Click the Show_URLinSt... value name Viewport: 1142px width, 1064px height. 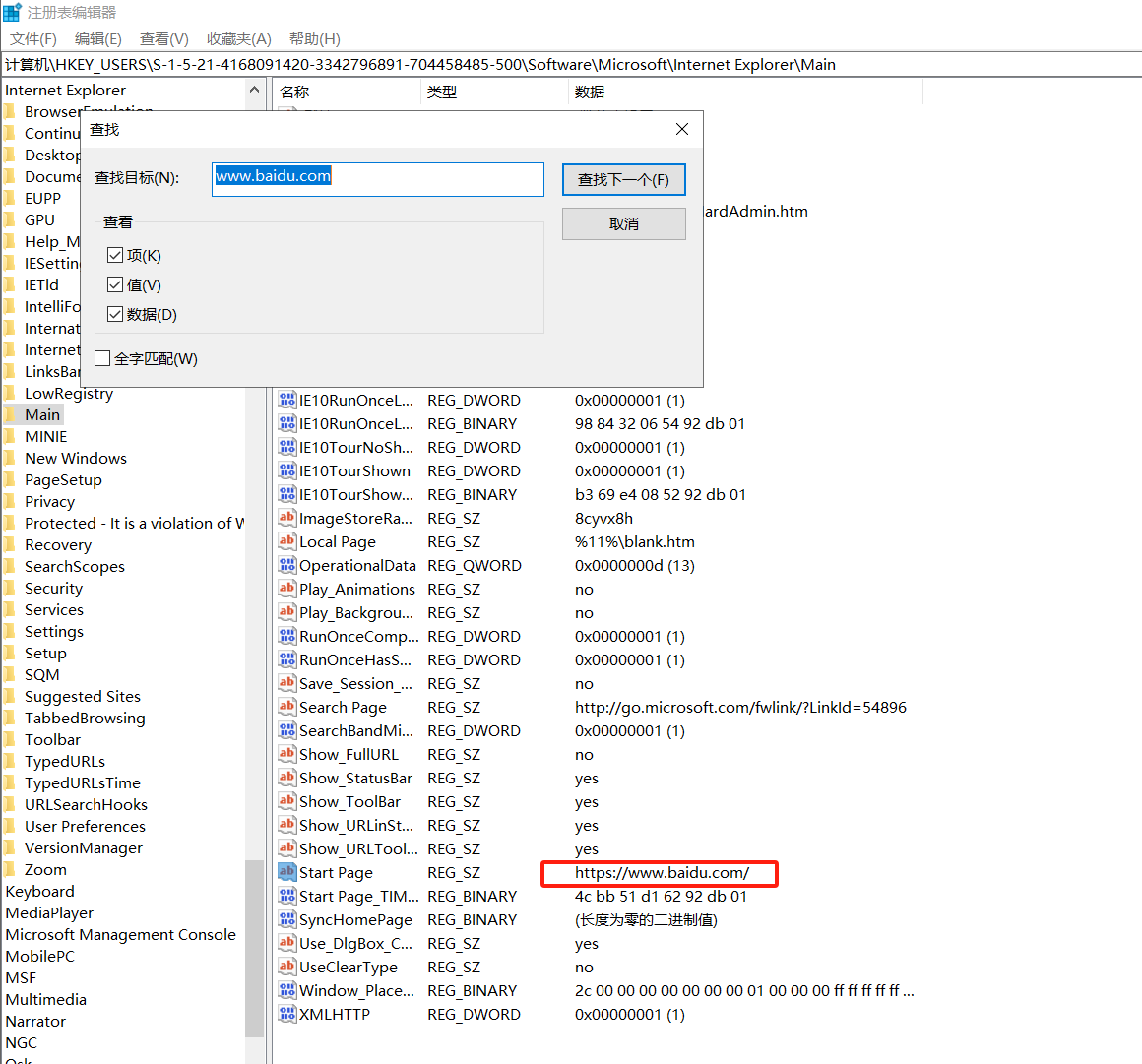tap(356, 825)
